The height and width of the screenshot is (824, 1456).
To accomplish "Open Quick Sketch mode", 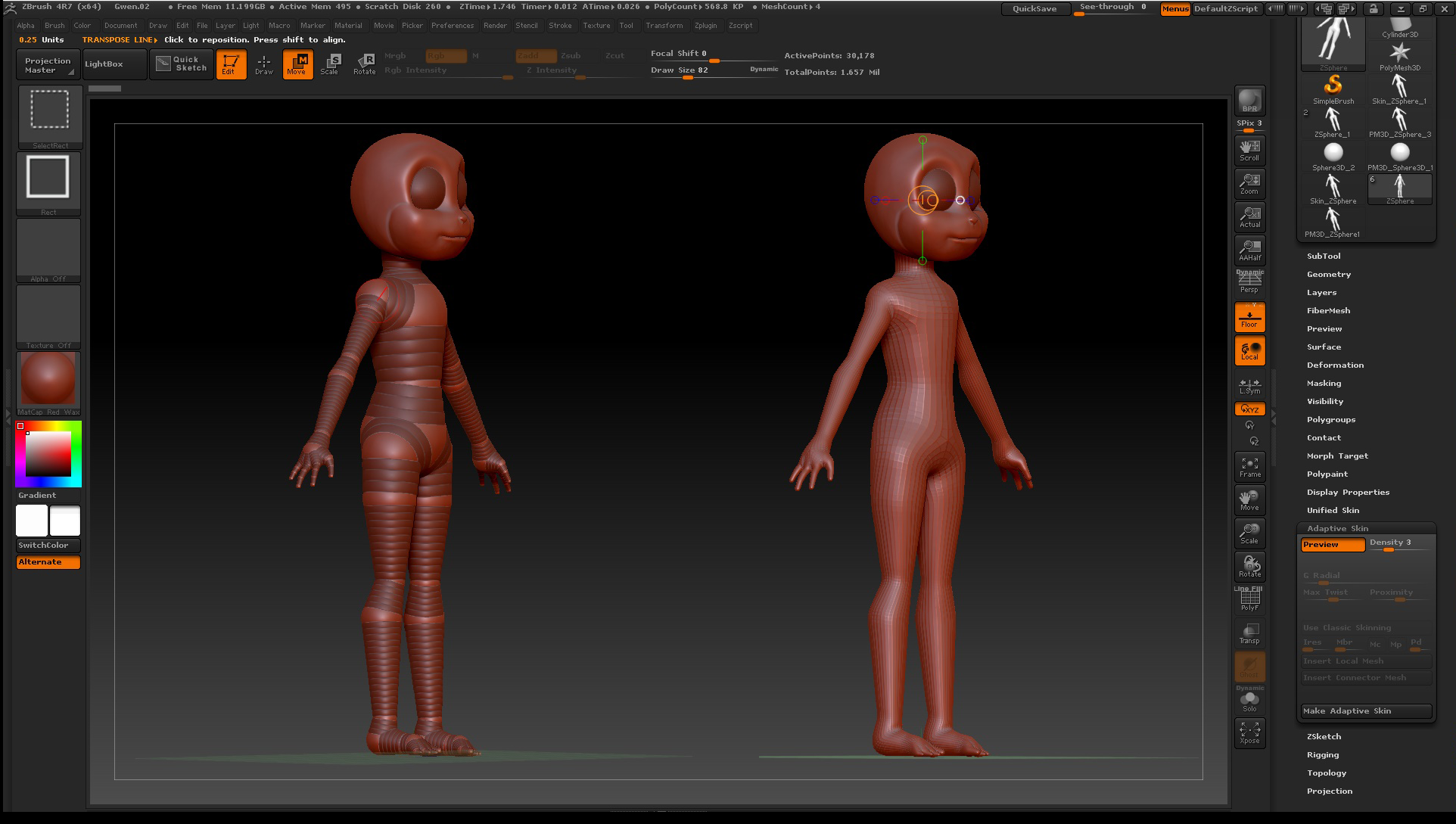I will point(182,64).
